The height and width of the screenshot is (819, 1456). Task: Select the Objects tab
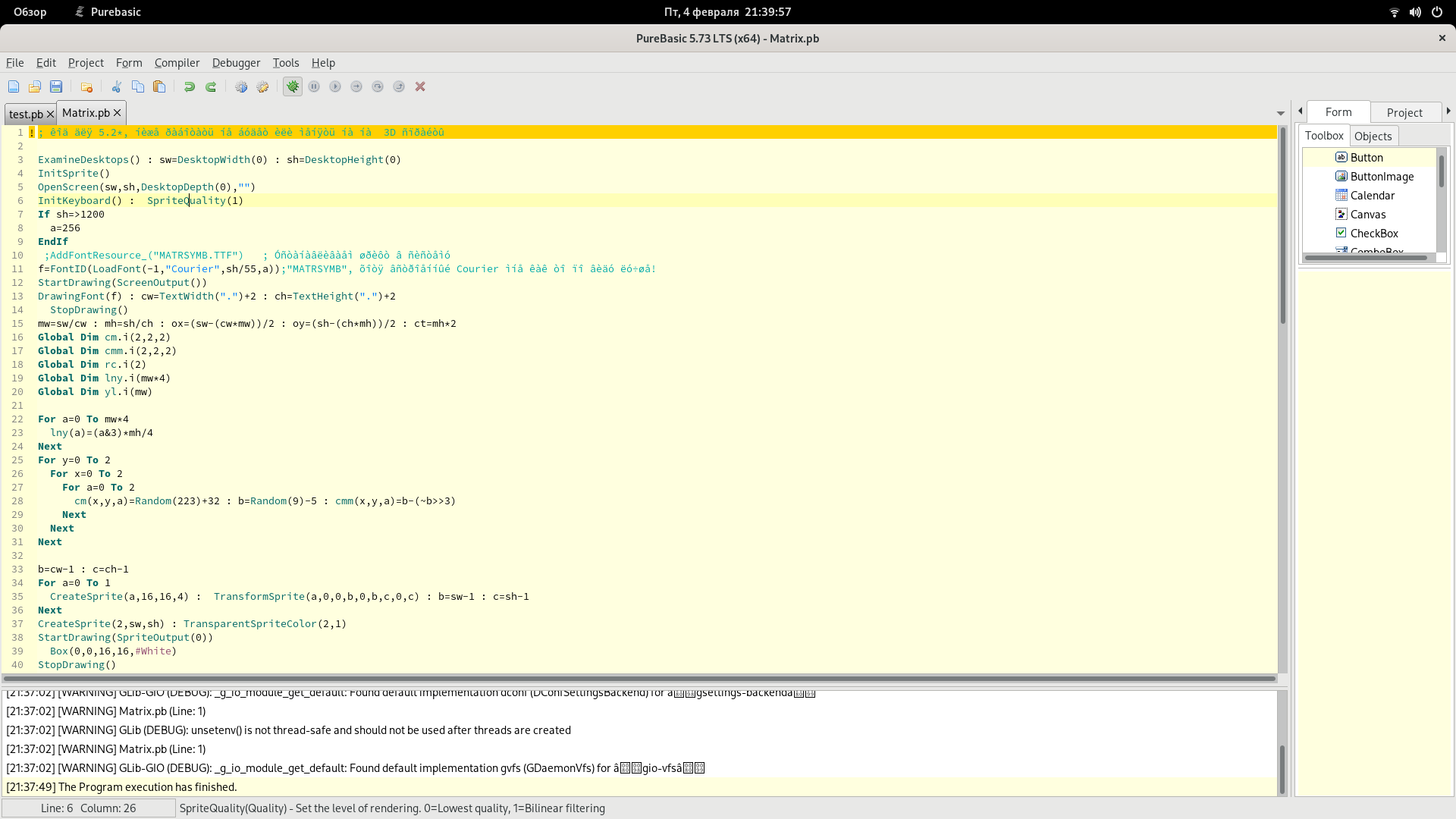point(1373,136)
